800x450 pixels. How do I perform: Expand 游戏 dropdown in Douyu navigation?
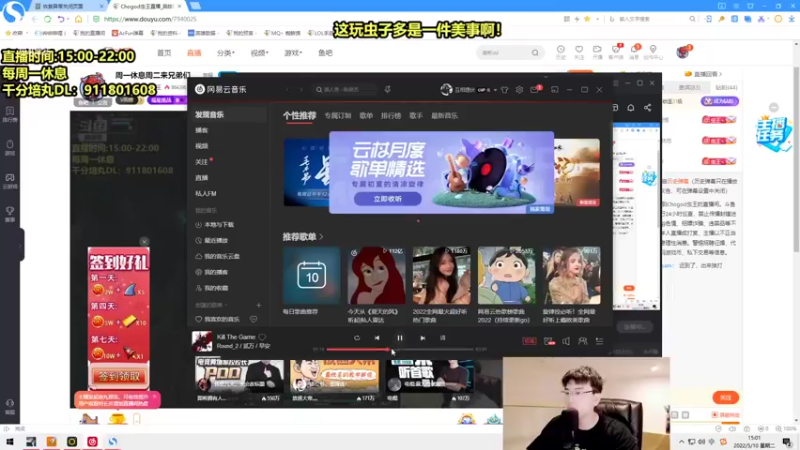coord(293,53)
